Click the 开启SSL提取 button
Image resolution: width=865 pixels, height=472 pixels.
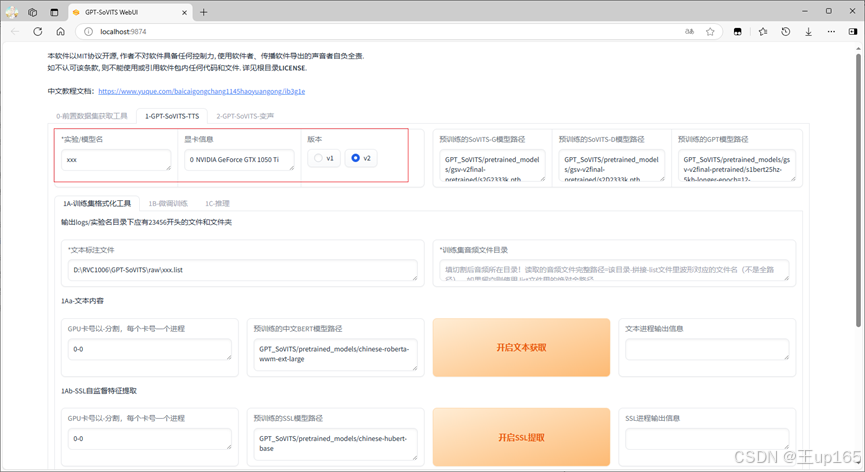pos(521,437)
